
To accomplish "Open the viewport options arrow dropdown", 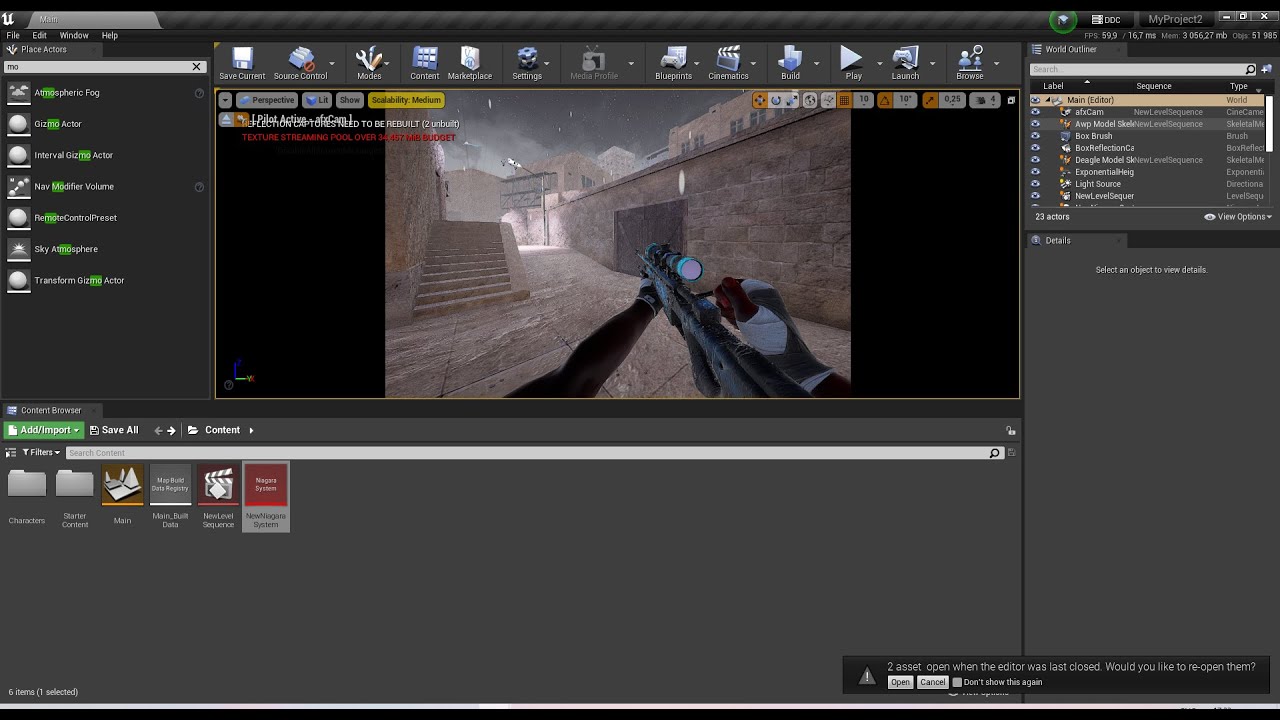I will pos(225,100).
